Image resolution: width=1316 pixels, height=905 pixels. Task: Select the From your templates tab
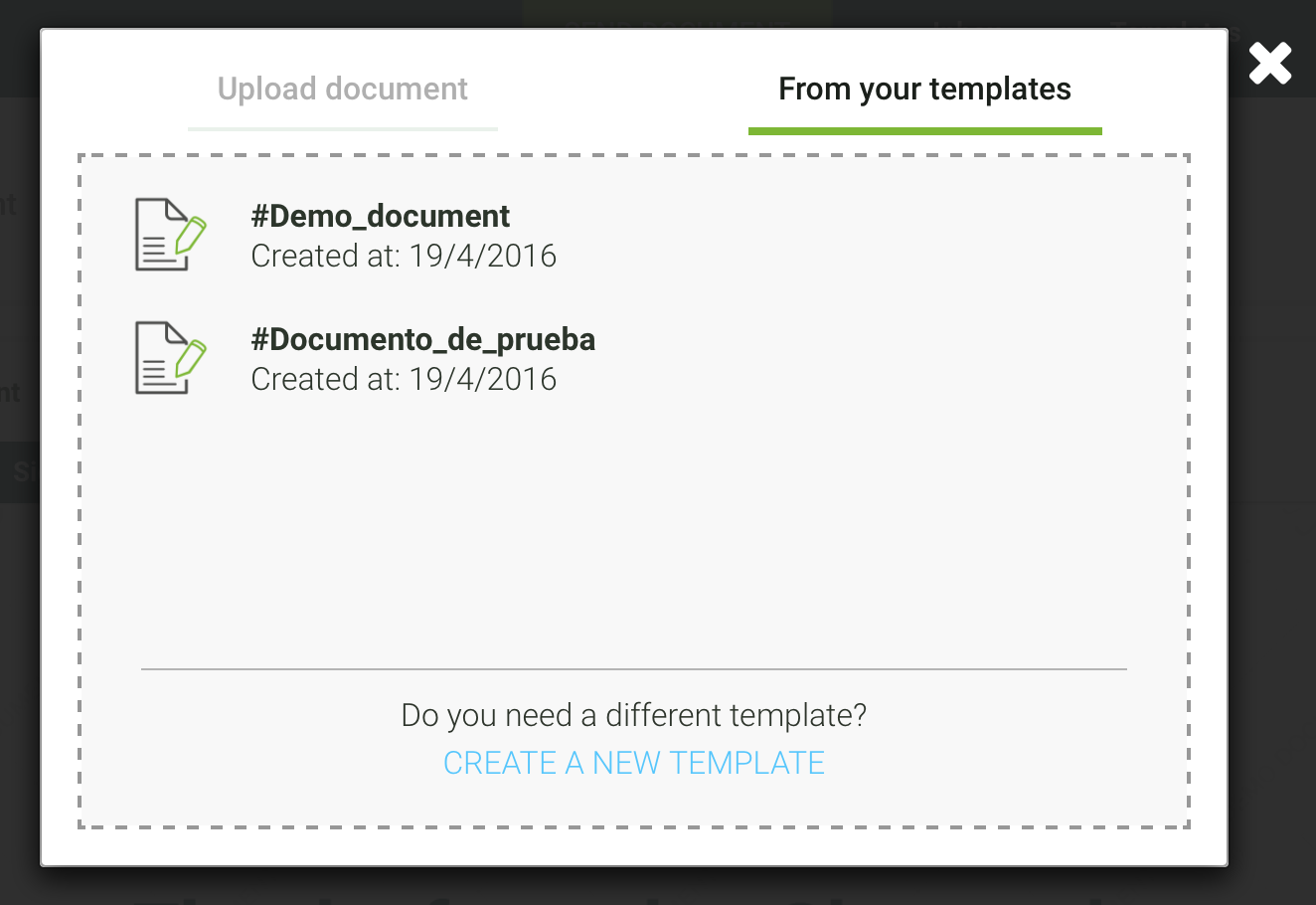(x=924, y=90)
